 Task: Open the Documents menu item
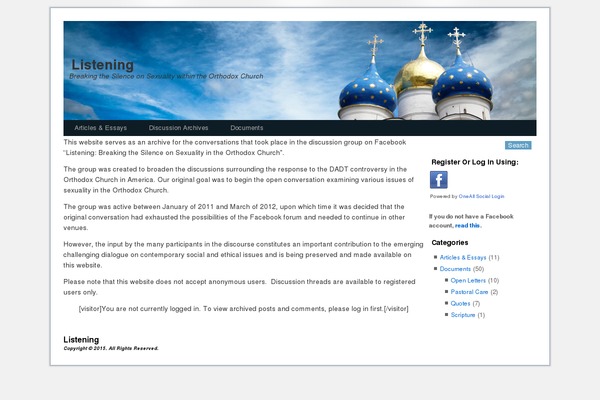point(246,128)
